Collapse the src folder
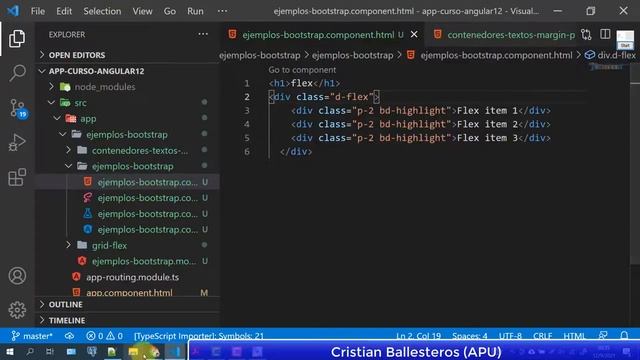Viewport: 640px width, 360px height. tap(80, 103)
